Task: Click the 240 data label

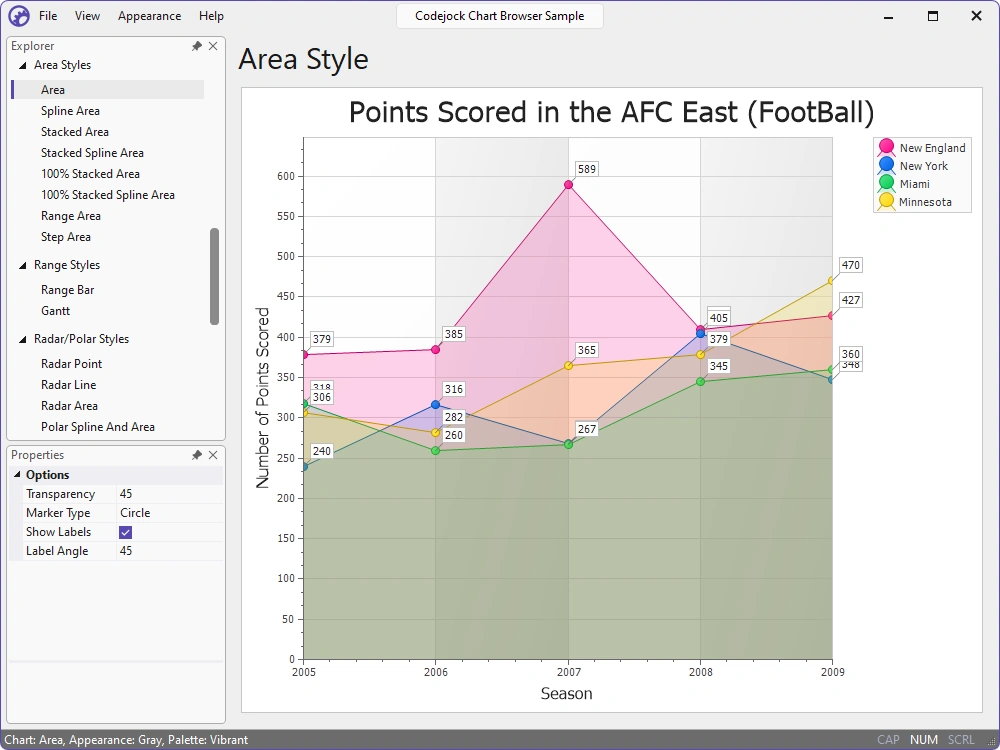Action: pos(321,452)
